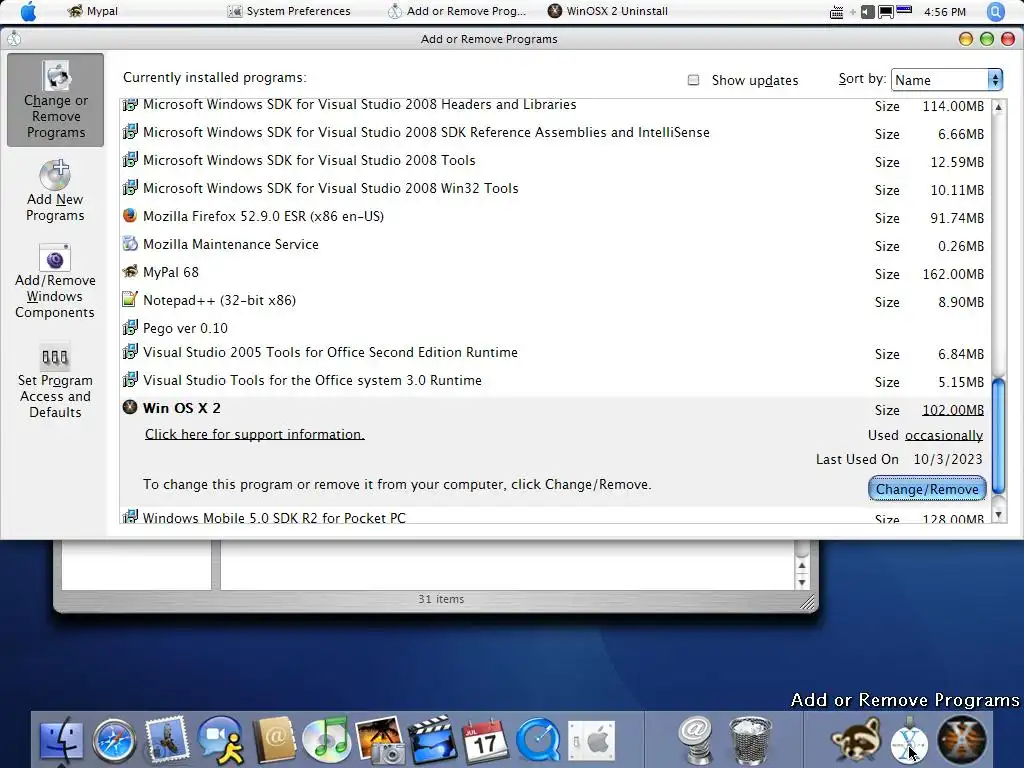Open the Mail stamp icon in the dock
Screen dimensions: 1024x768
tap(167, 741)
